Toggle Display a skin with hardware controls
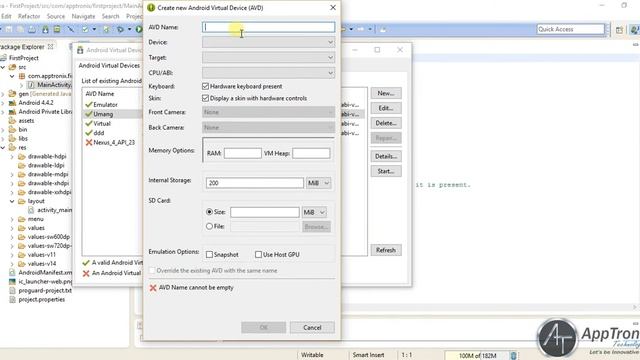The height and width of the screenshot is (360, 640). [205, 98]
